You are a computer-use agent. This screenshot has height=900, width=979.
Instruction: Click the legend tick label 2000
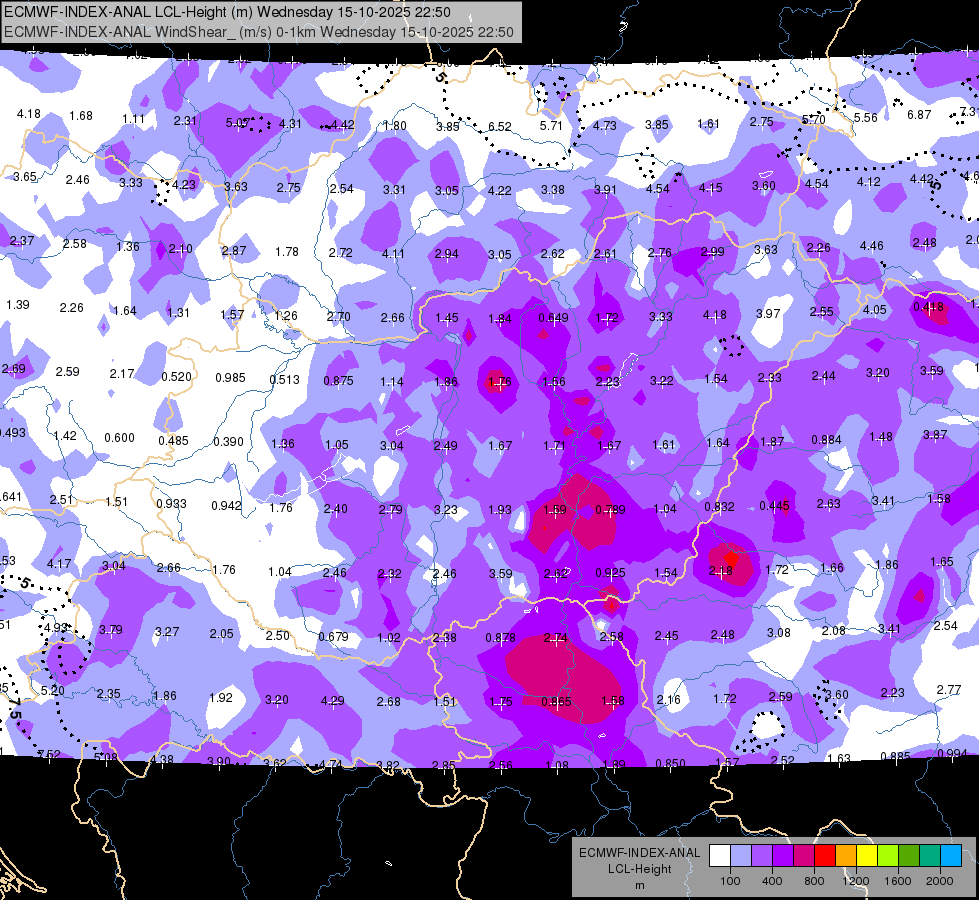pyautogui.click(x=940, y=881)
